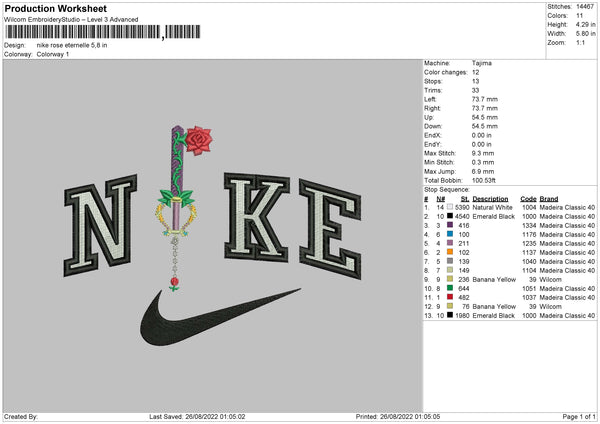Click 'Wilcom EmbroideryStudio – Level 3 Advanced' text
Screen dimensions: 600x424
tap(71, 20)
